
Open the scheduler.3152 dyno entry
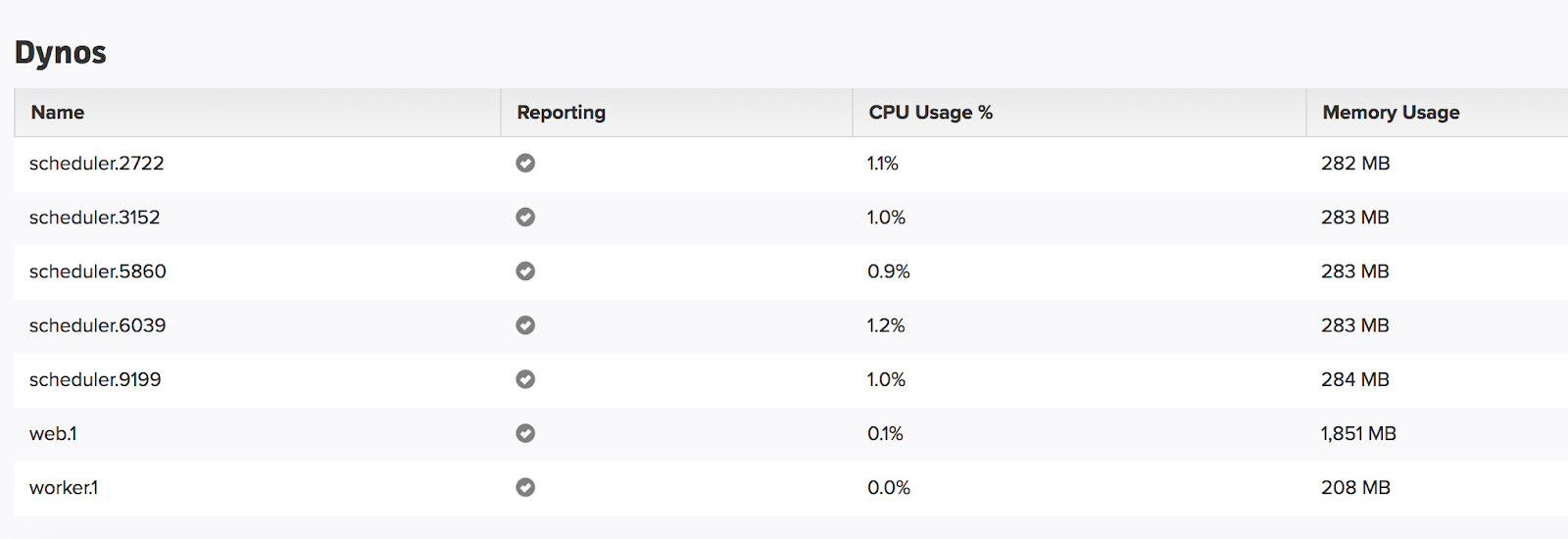[95, 218]
